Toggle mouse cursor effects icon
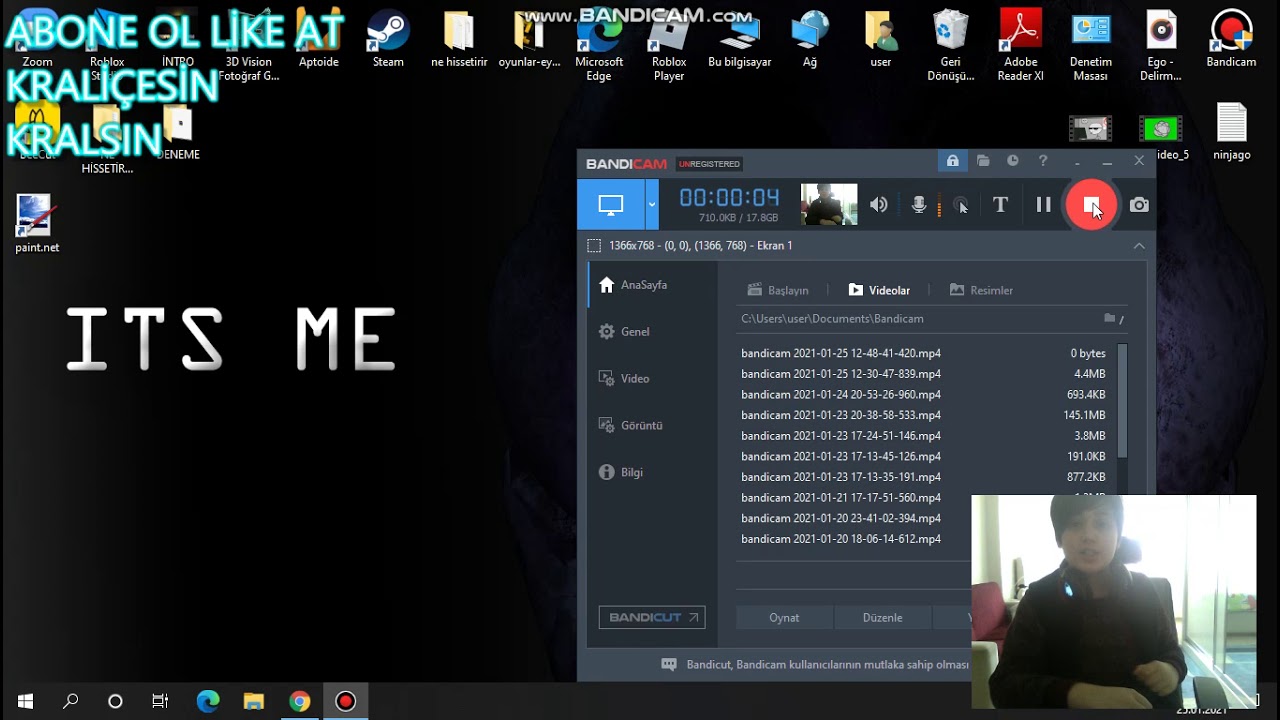 [x=960, y=205]
